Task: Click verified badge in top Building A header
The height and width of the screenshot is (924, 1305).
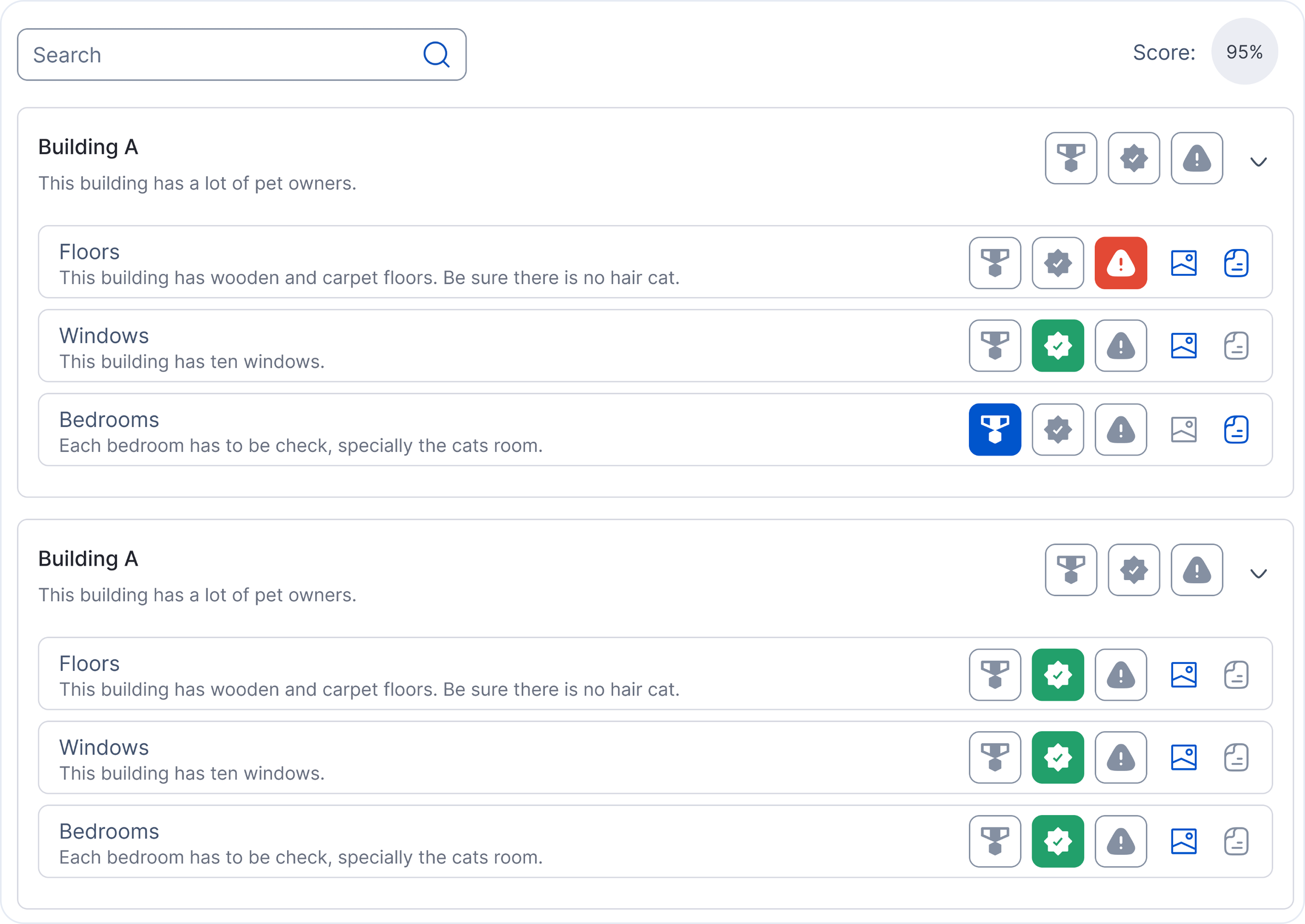Action: (x=1133, y=158)
